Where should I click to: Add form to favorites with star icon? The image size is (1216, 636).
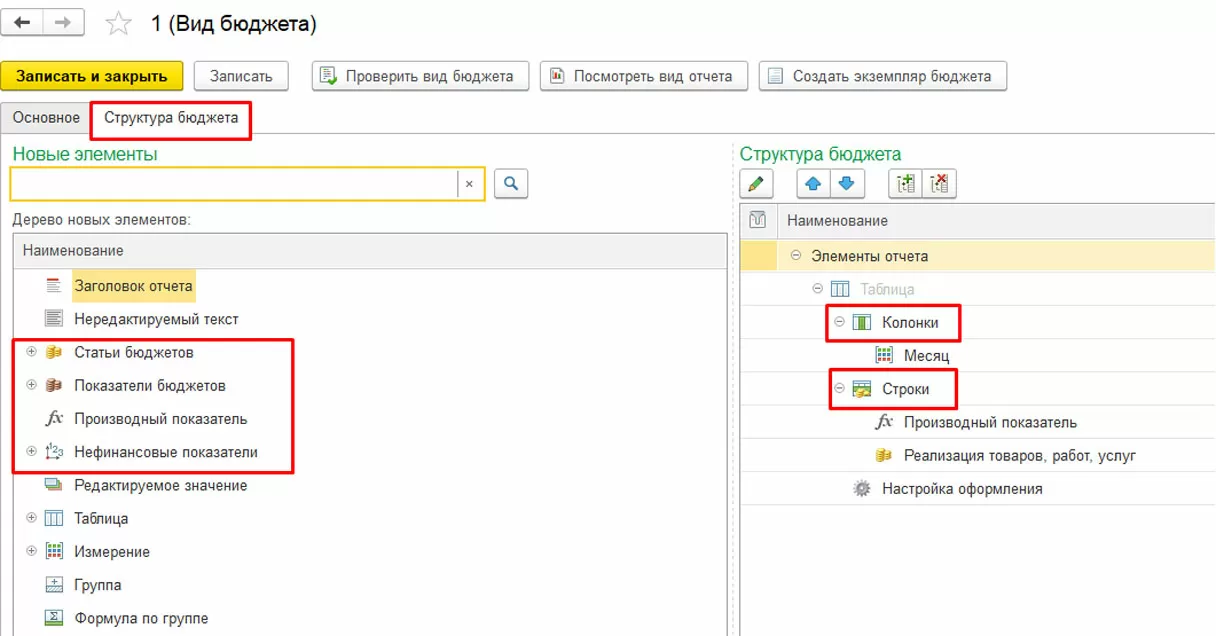click(x=119, y=24)
